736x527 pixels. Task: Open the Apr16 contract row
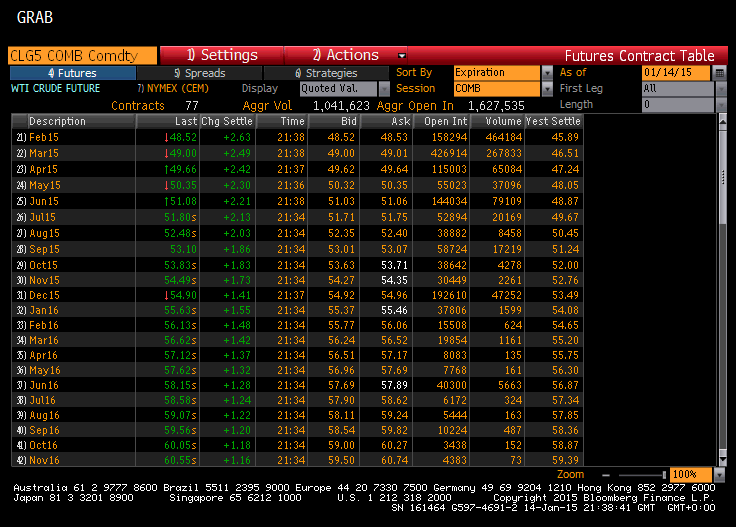(x=297, y=355)
